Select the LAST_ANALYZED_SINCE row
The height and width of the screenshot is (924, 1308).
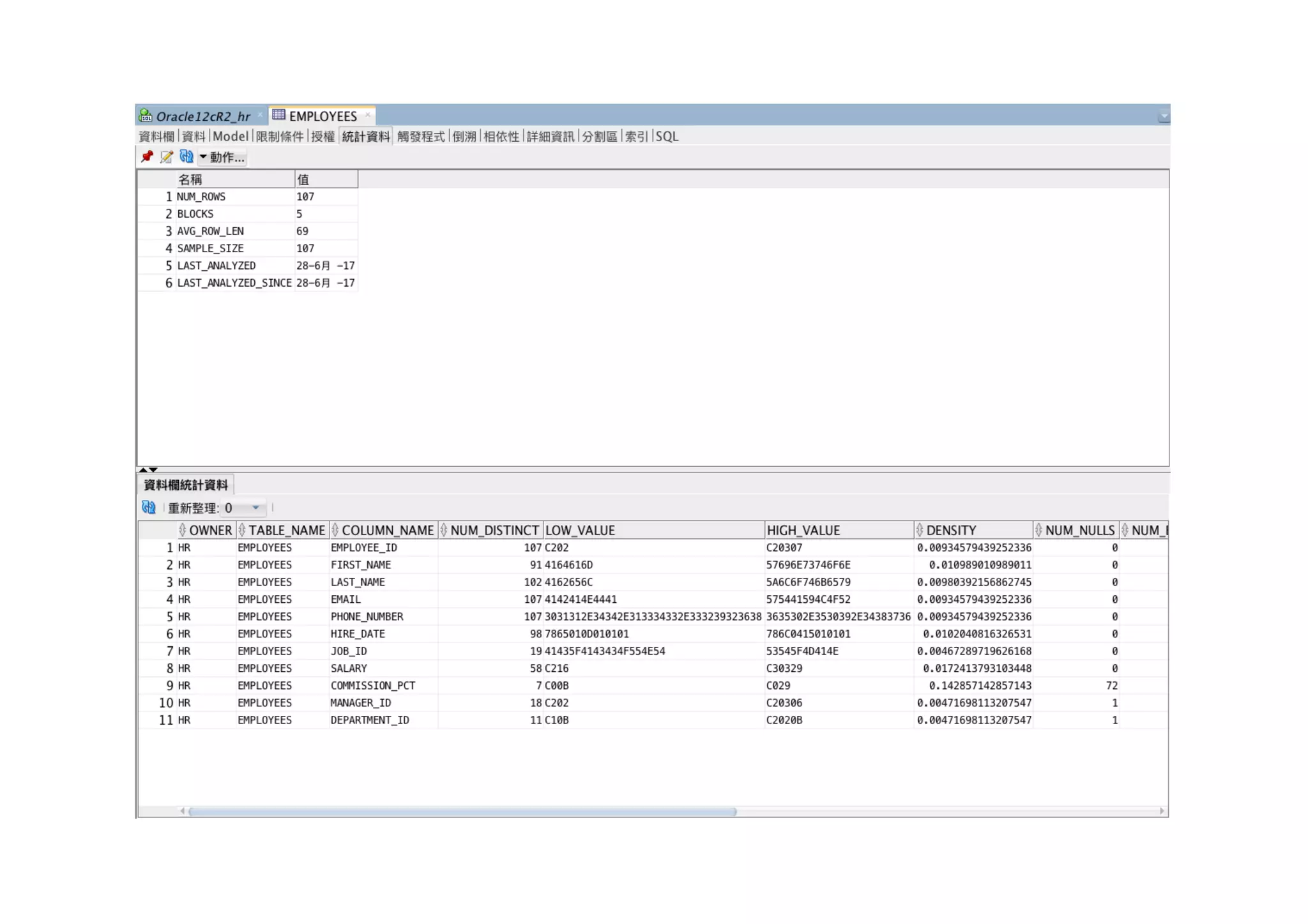pyautogui.click(x=248, y=283)
